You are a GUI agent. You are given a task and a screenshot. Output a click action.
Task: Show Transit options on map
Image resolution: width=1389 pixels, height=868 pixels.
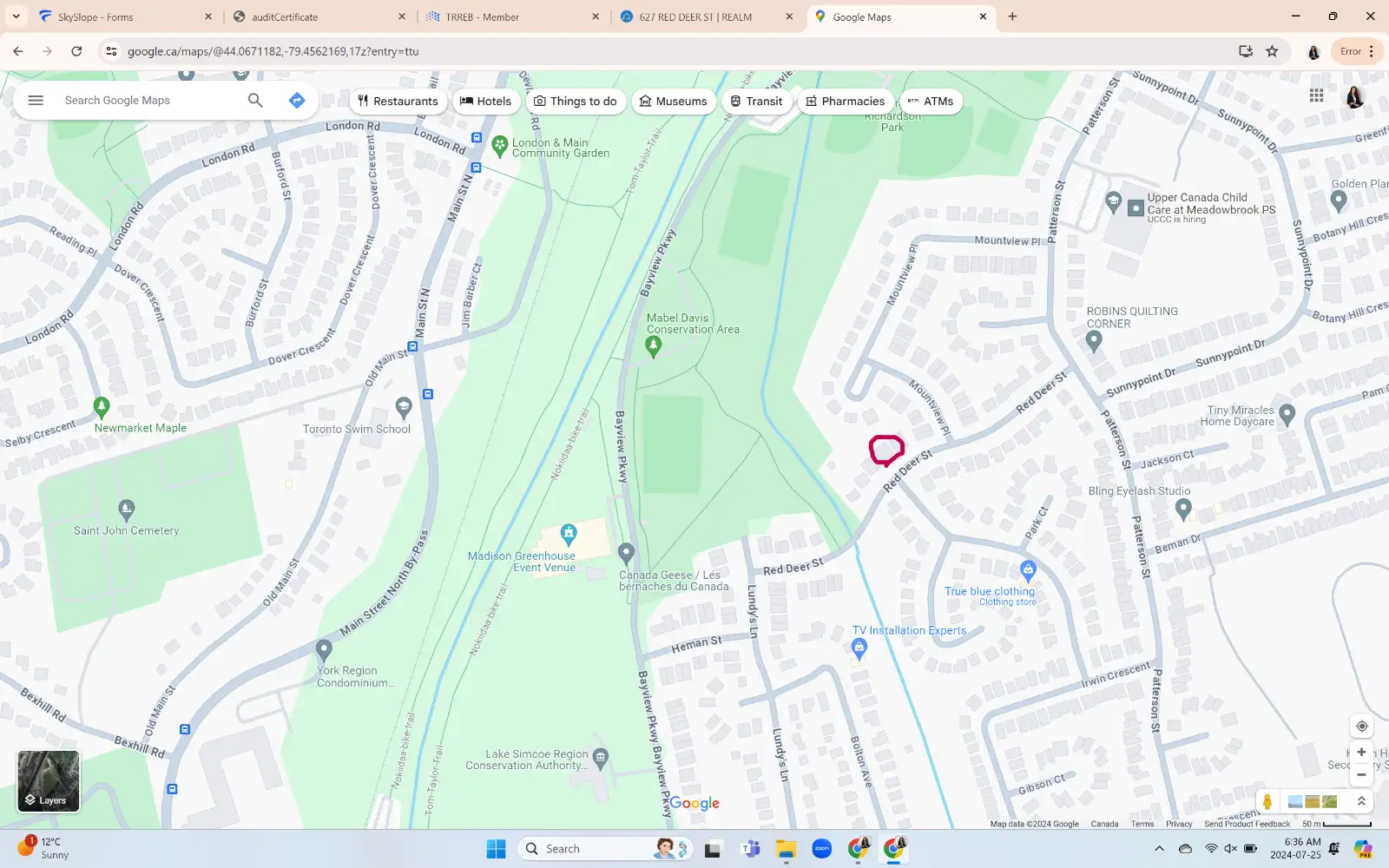(757, 102)
